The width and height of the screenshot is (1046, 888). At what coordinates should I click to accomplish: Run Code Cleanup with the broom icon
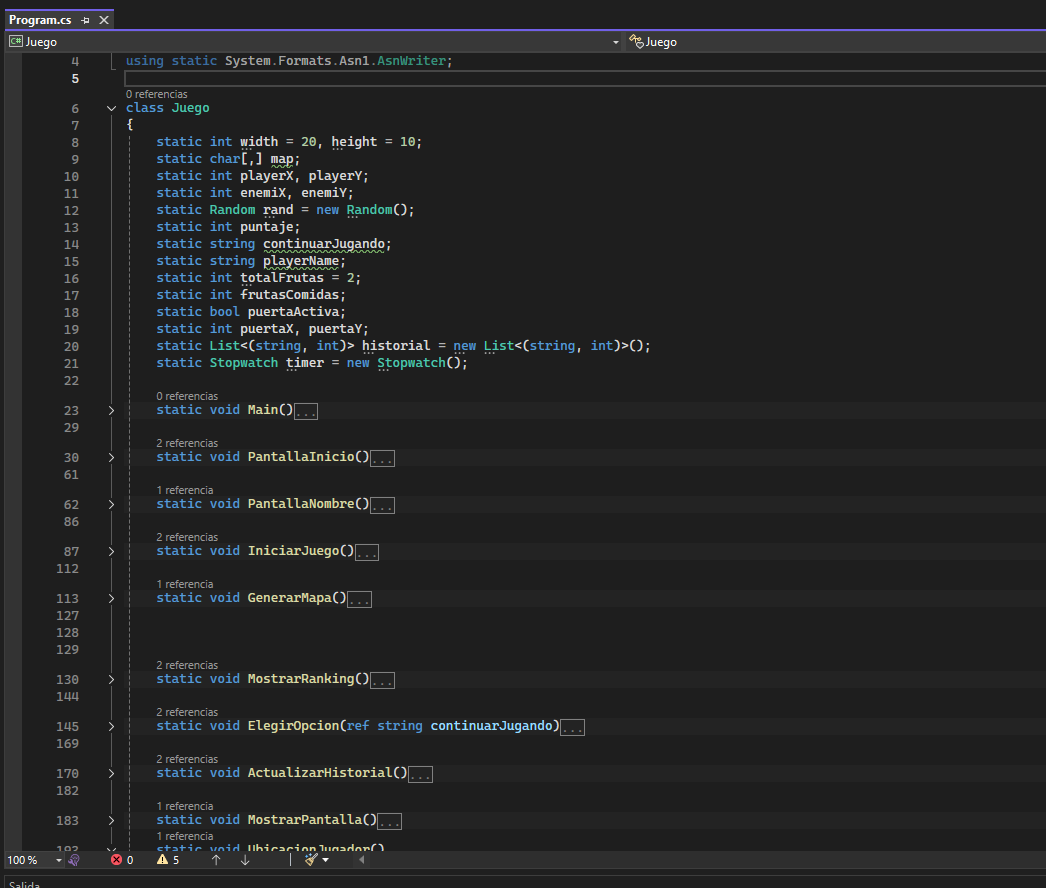click(x=310, y=860)
